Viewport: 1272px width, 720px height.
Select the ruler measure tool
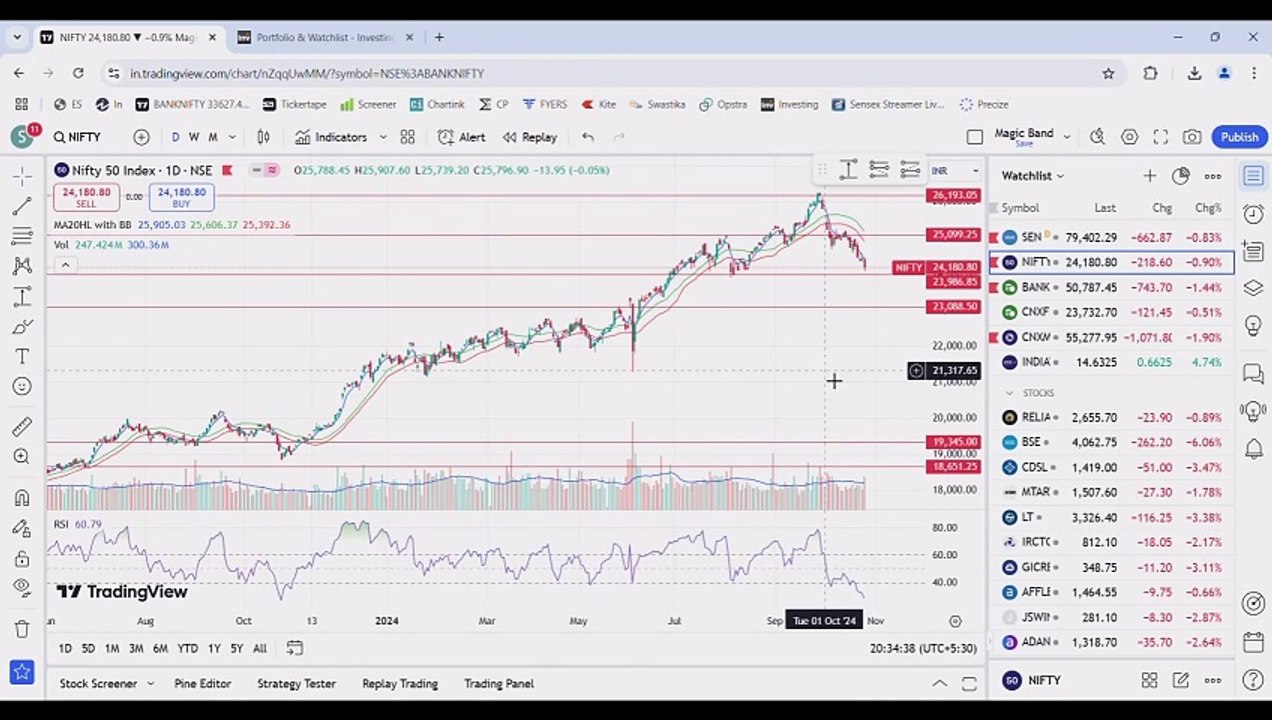(x=21, y=427)
